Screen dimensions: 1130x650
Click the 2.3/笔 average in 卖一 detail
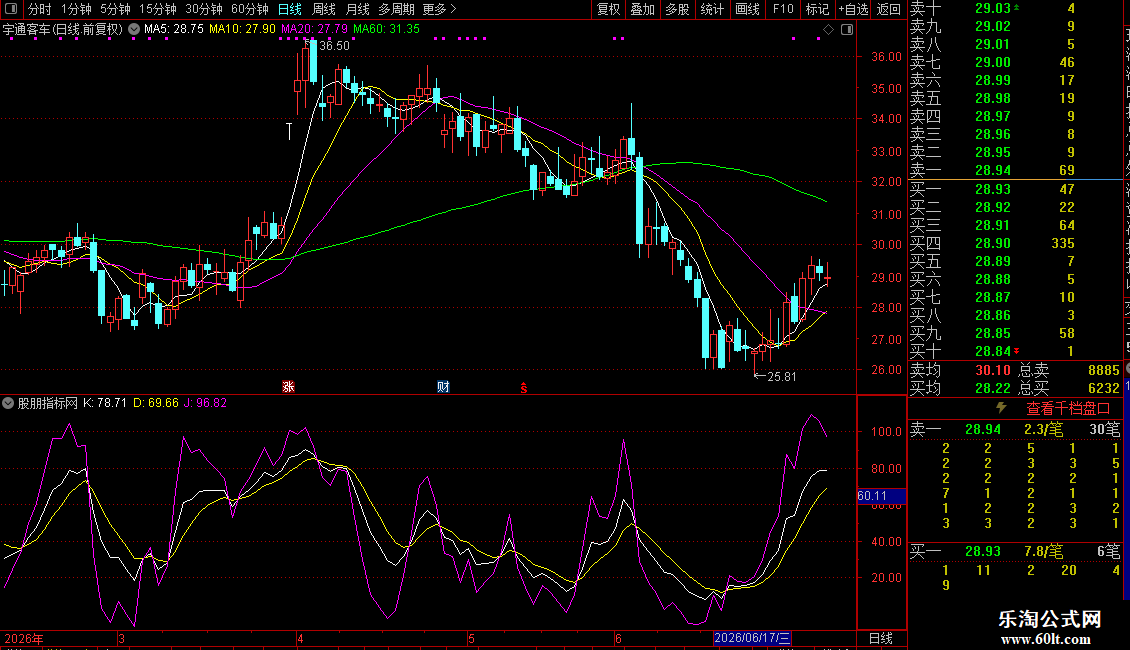tap(1044, 430)
